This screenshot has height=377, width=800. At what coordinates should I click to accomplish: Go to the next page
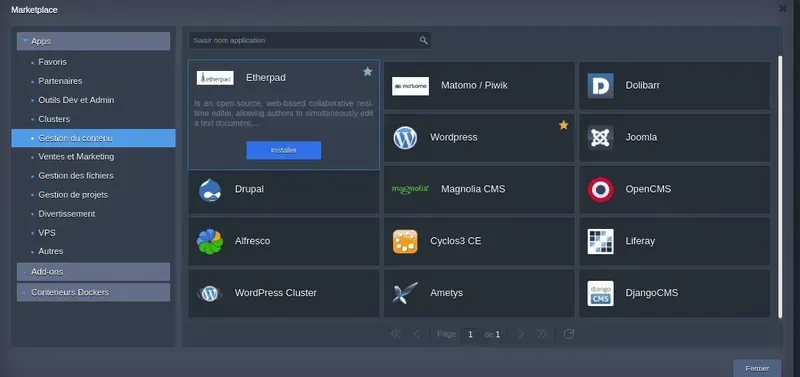point(520,334)
